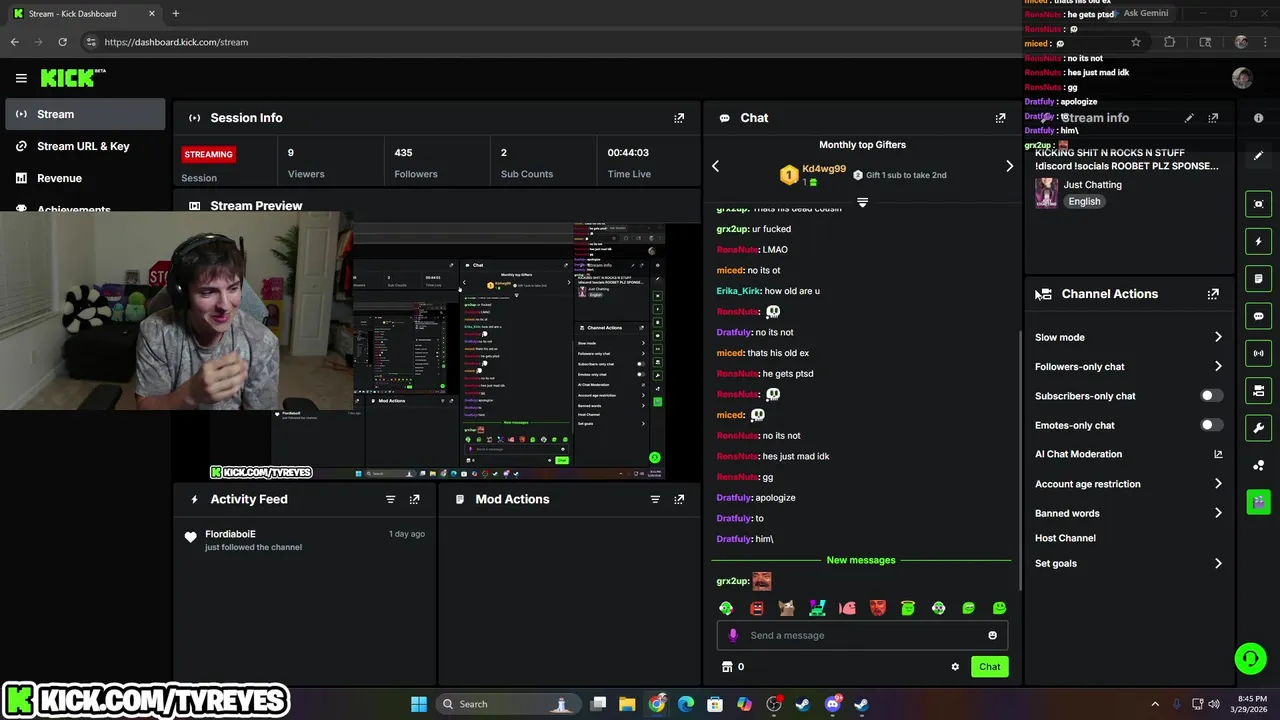The width and height of the screenshot is (1280, 720).
Task: Toggle Subscribers-only chat switch
Action: (1211, 396)
